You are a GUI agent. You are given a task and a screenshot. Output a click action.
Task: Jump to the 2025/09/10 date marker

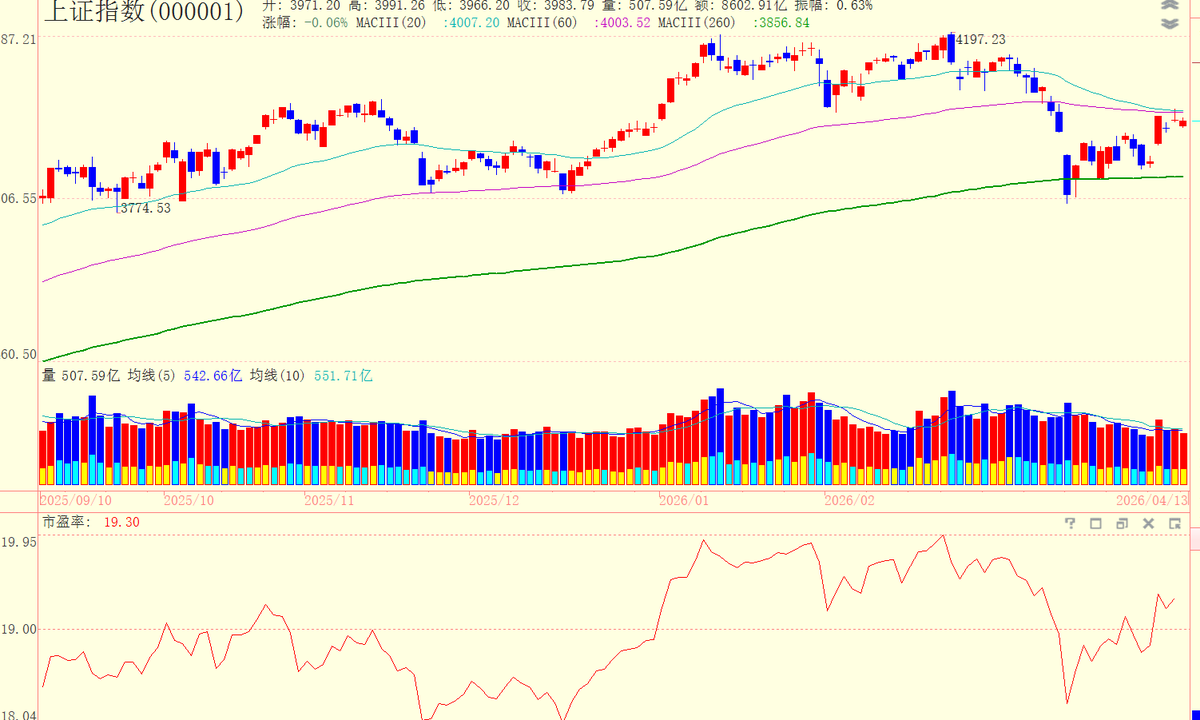pyautogui.click(x=76, y=500)
